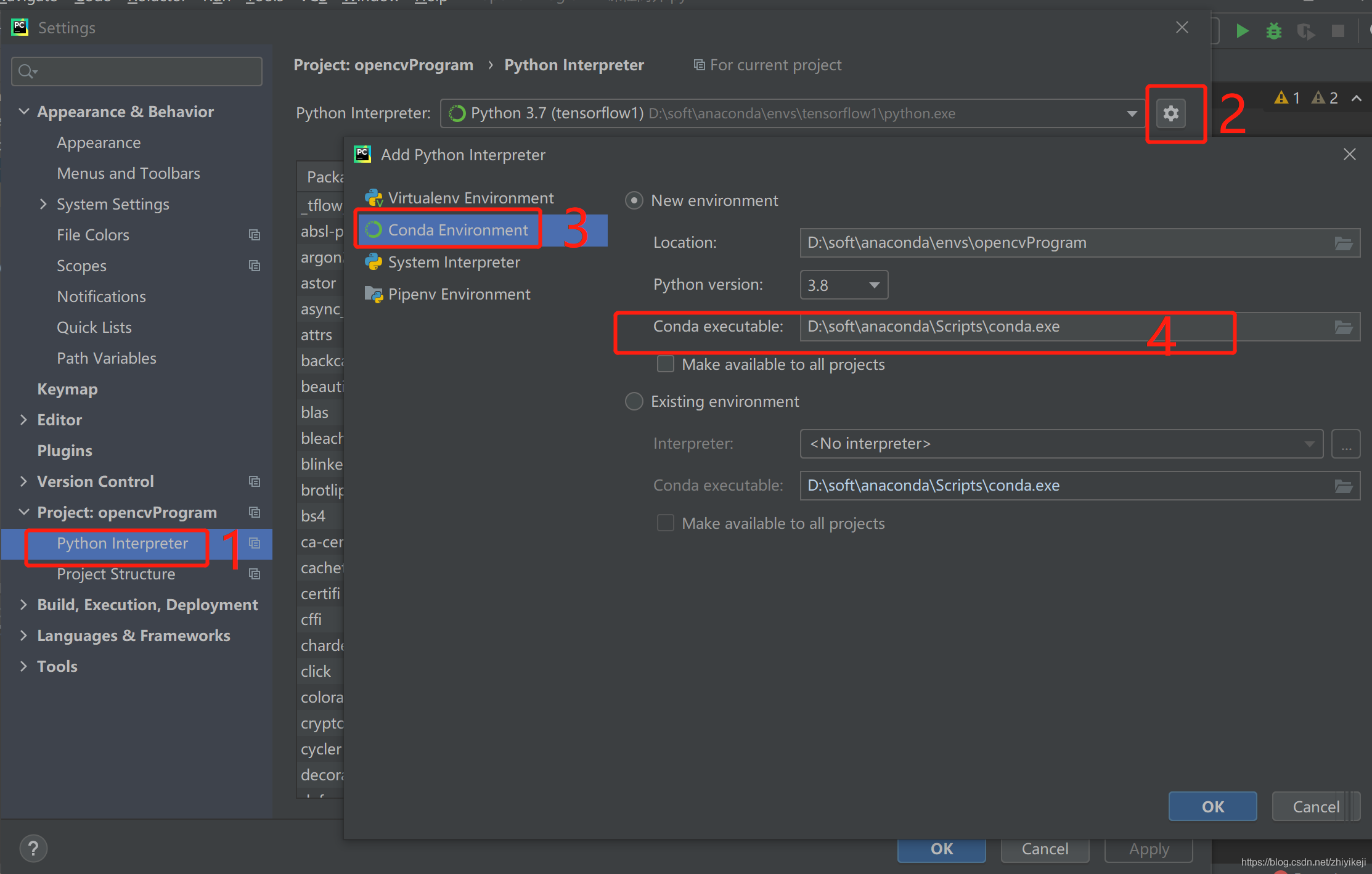Click the help question mark icon

pyautogui.click(x=33, y=848)
